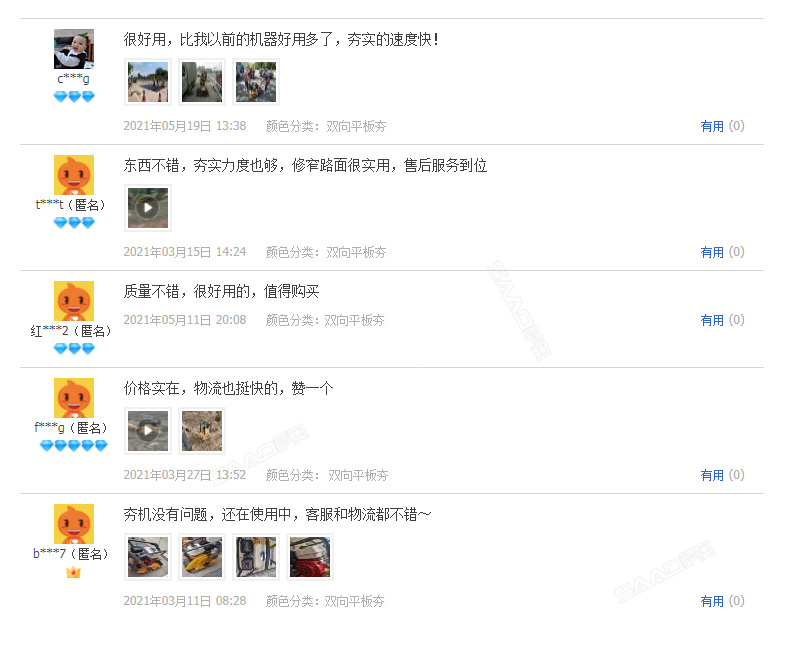Click c***g's baby photo avatar
Screen dimensions: 790x660
[x=74, y=49]
